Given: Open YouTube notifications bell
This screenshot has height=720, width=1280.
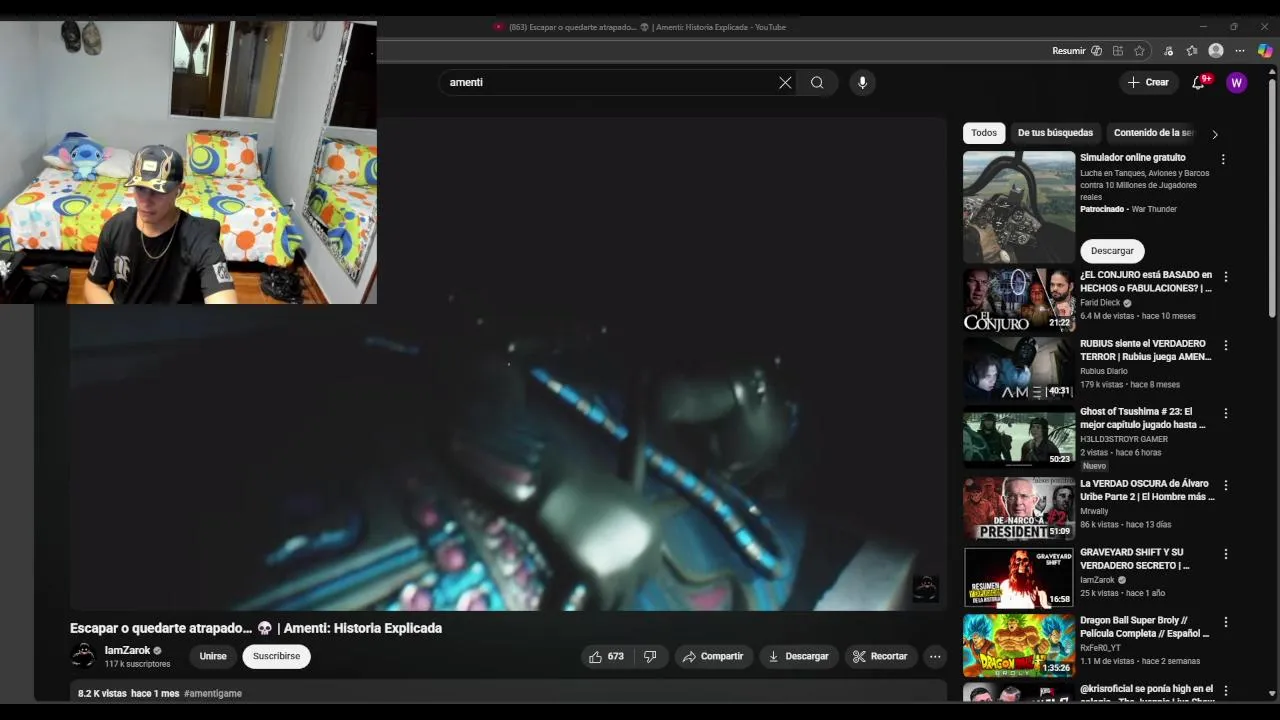Looking at the screenshot, I should [x=1198, y=83].
